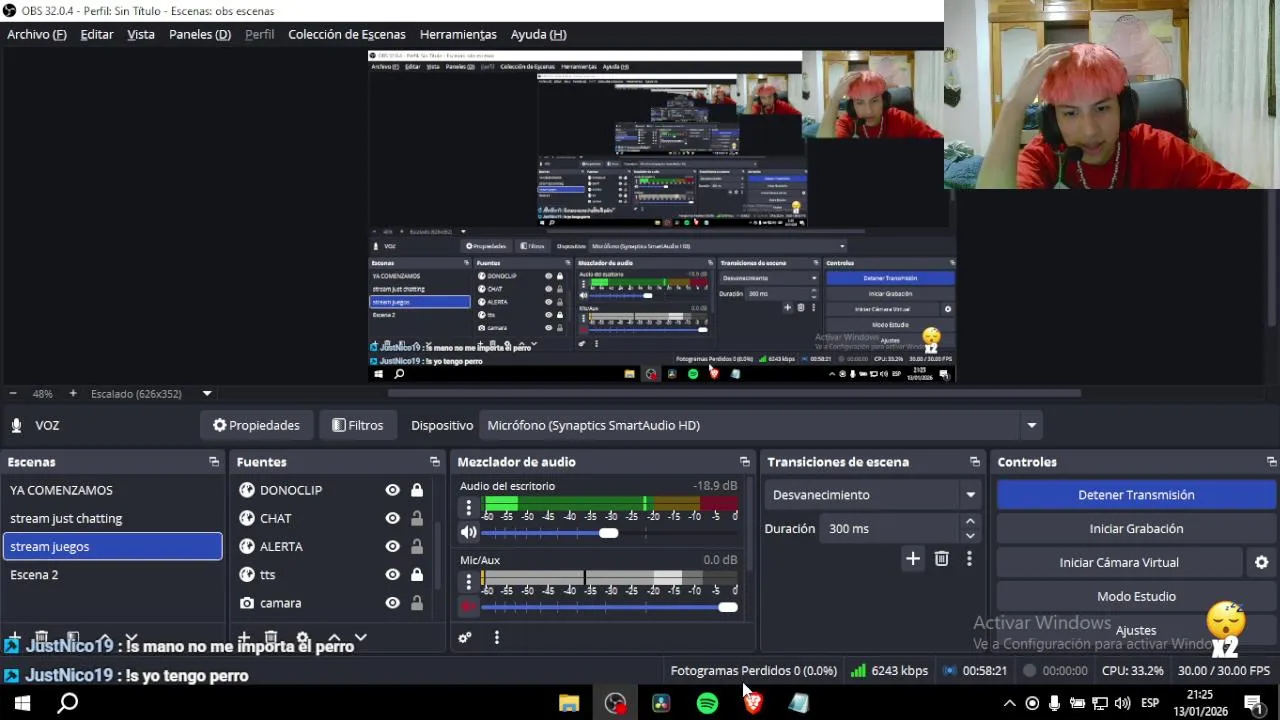
Task: Open Filtros for the VOZ source
Action: point(358,425)
